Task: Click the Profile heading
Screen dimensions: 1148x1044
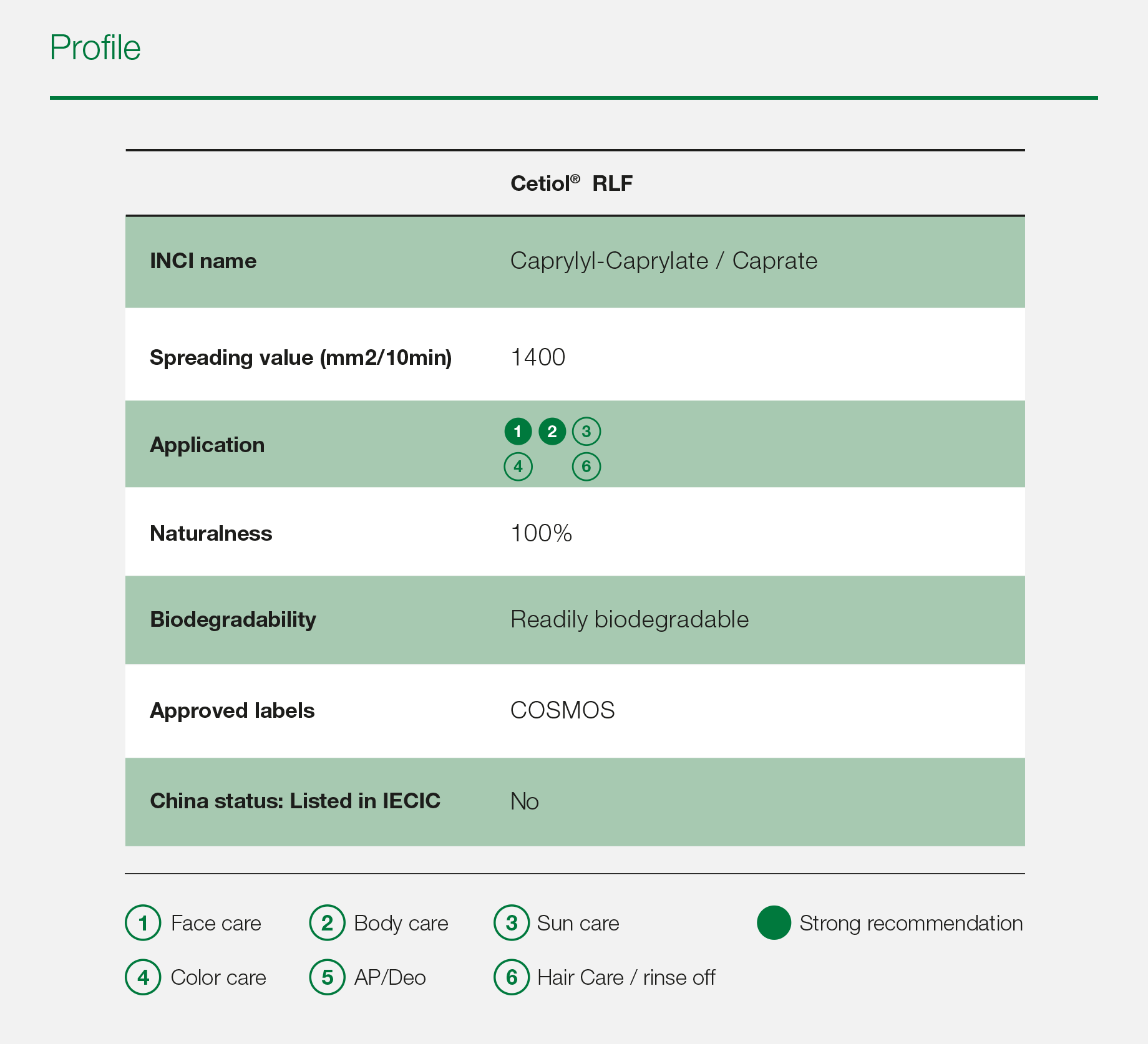Action: (95, 47)
